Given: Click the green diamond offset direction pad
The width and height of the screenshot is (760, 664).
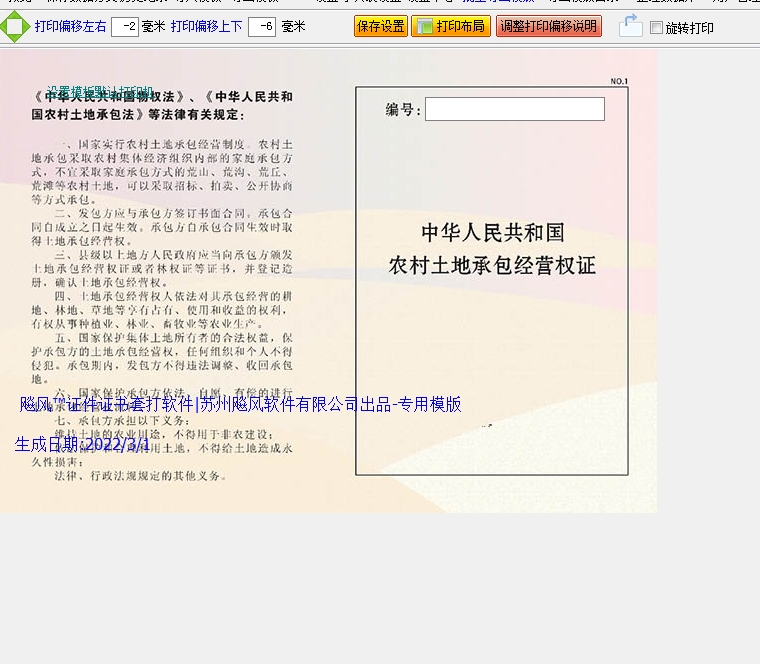Looking at the screenshot, I should [14, 26].
